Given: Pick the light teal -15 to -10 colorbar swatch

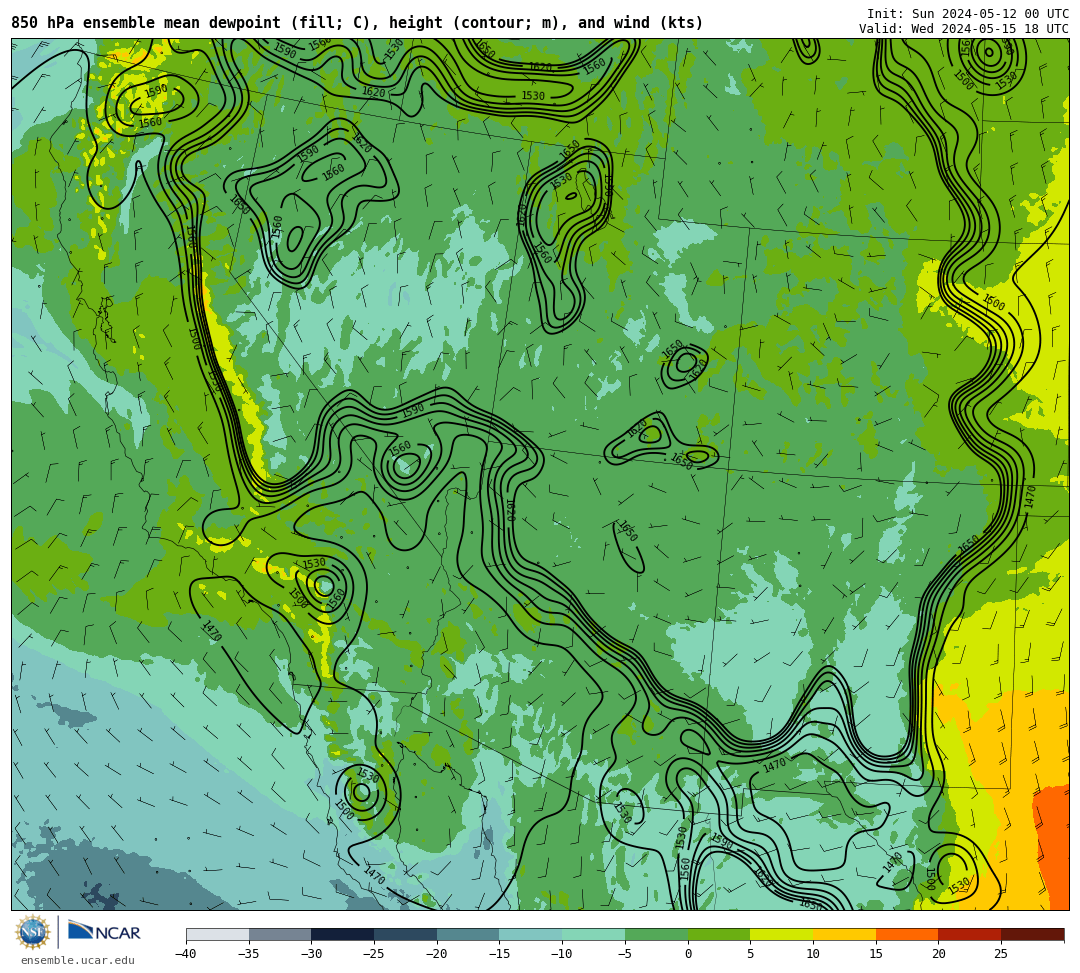Looking at the screenshot, I should click(x=531, y=934).
